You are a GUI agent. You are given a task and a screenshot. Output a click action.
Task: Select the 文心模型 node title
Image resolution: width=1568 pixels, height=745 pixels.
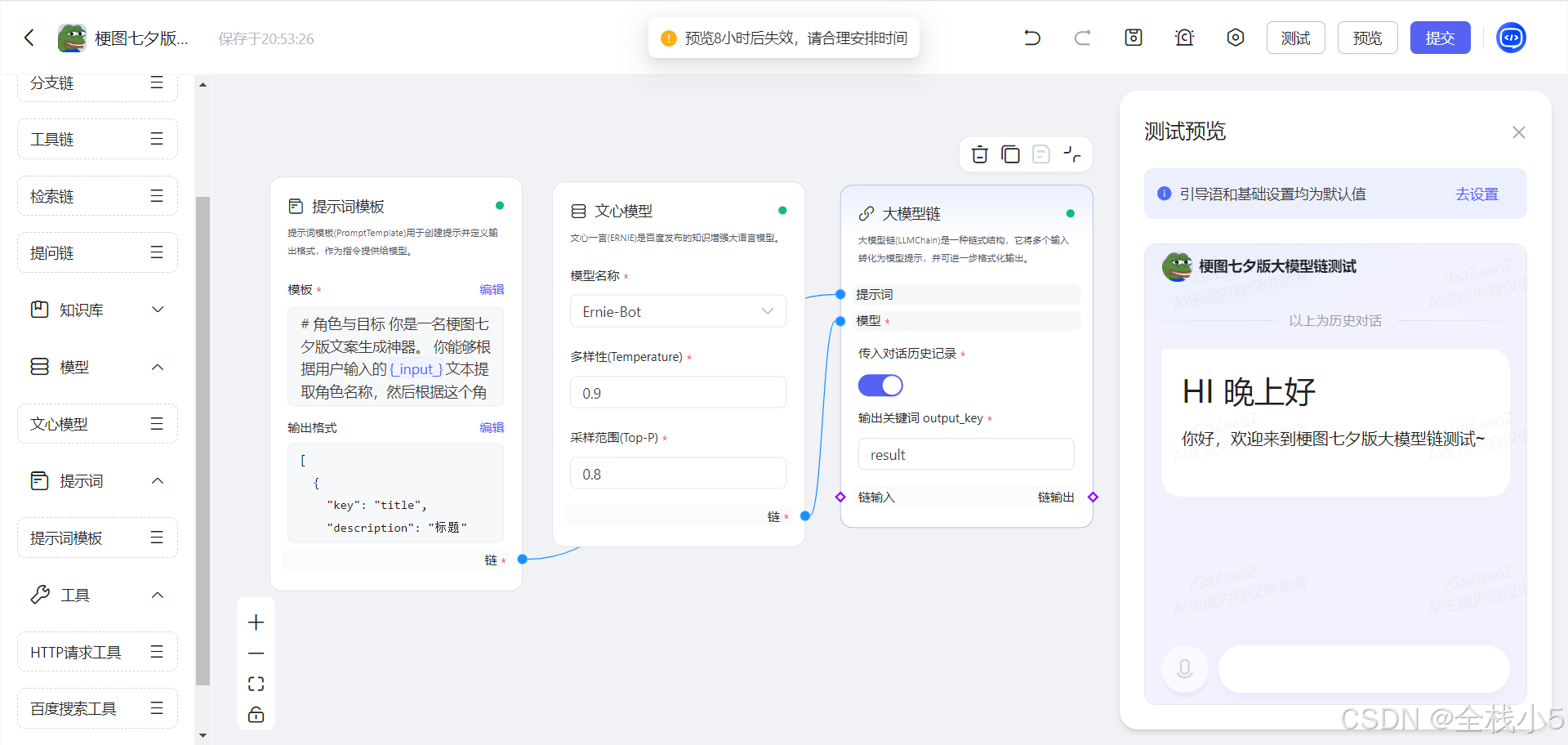[623, 211]
